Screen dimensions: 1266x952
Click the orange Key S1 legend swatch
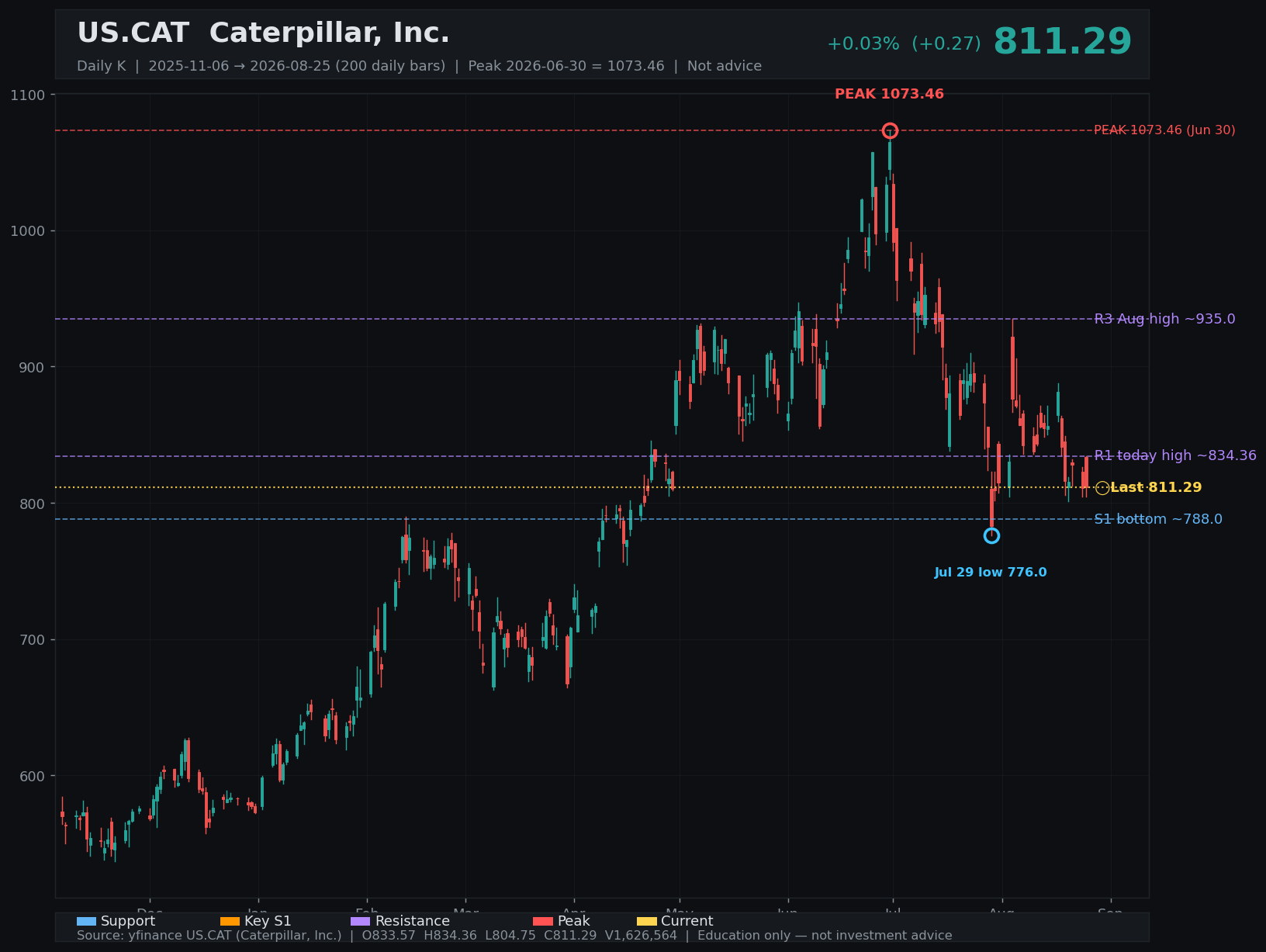(230, 922)
